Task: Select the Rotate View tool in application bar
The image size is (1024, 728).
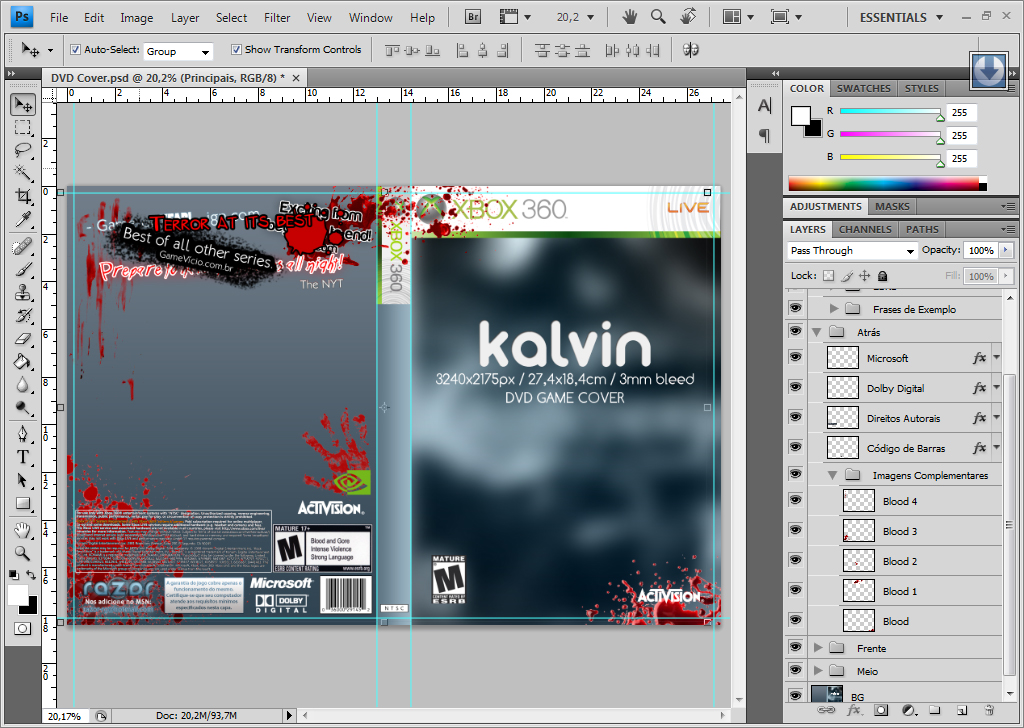Action: pos(688,17)
